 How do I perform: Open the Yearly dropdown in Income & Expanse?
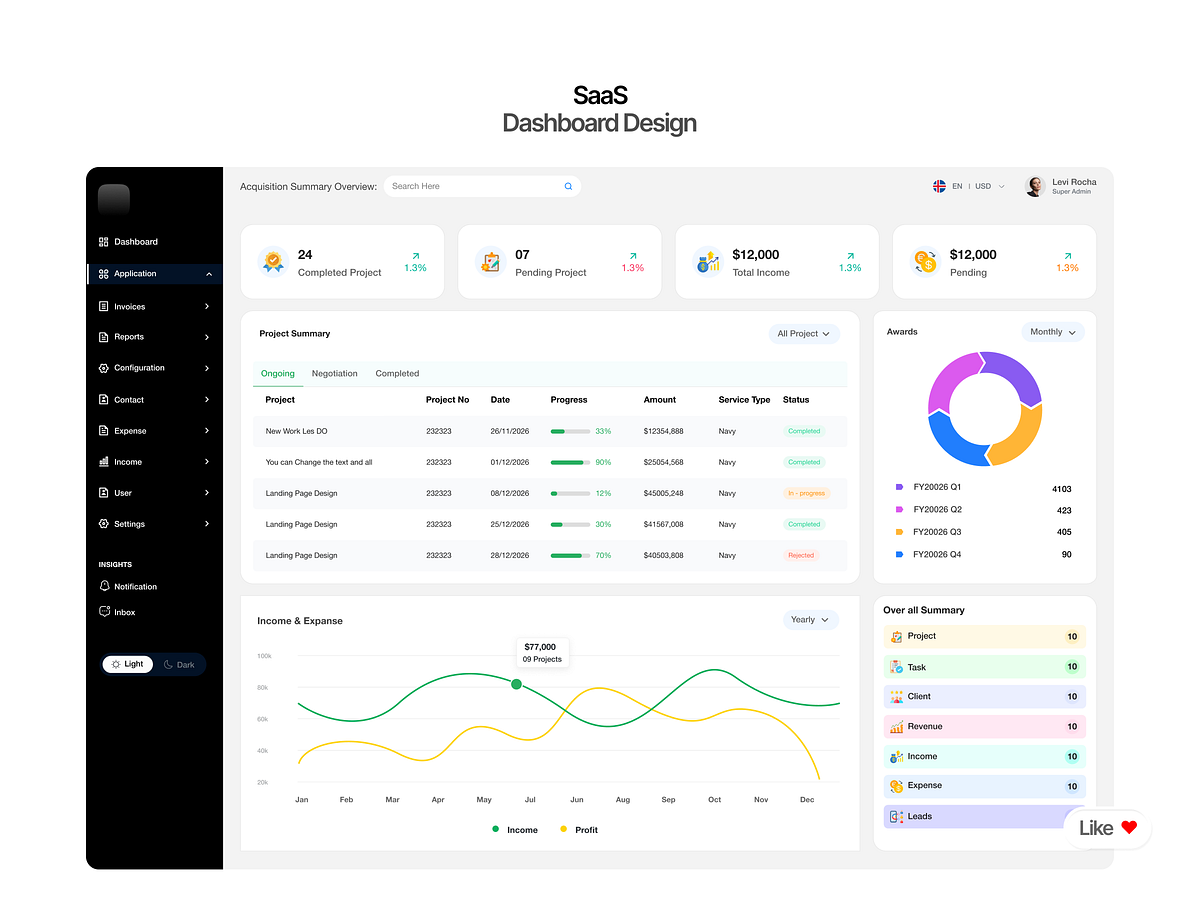pyautogui.click(x=811, y=620)
